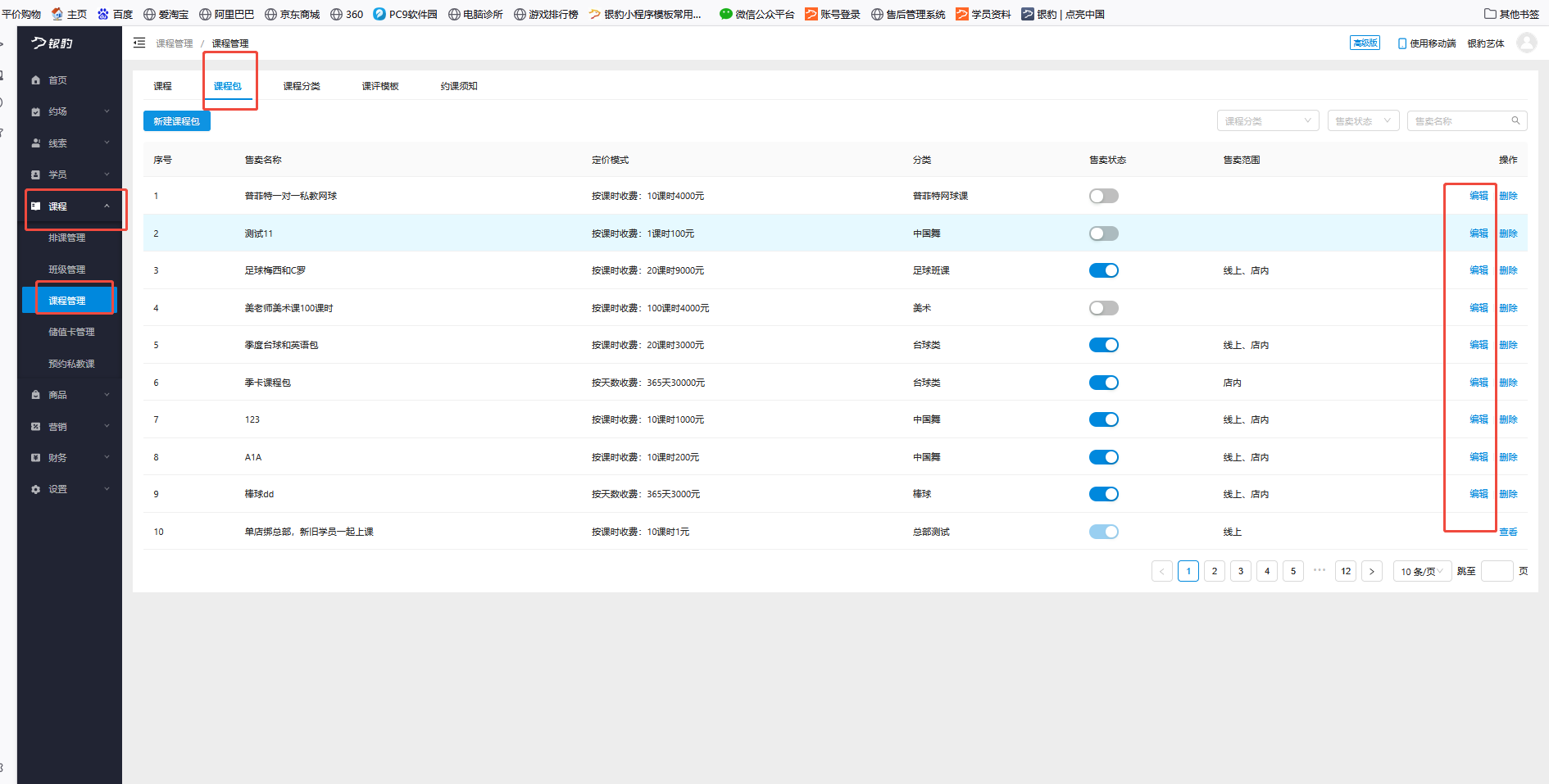
Task: Open the 售卖状态 filter dropdown
Action: click(x=1363, y=120)
